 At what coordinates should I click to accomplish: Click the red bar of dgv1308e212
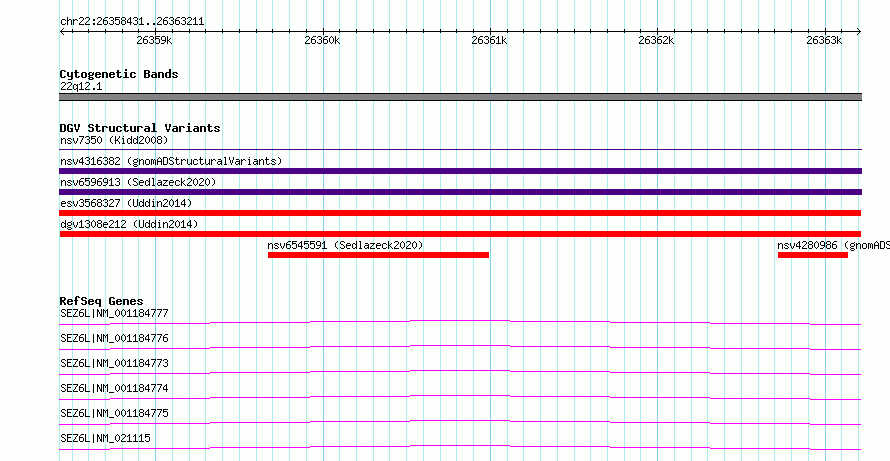[460, 234]
